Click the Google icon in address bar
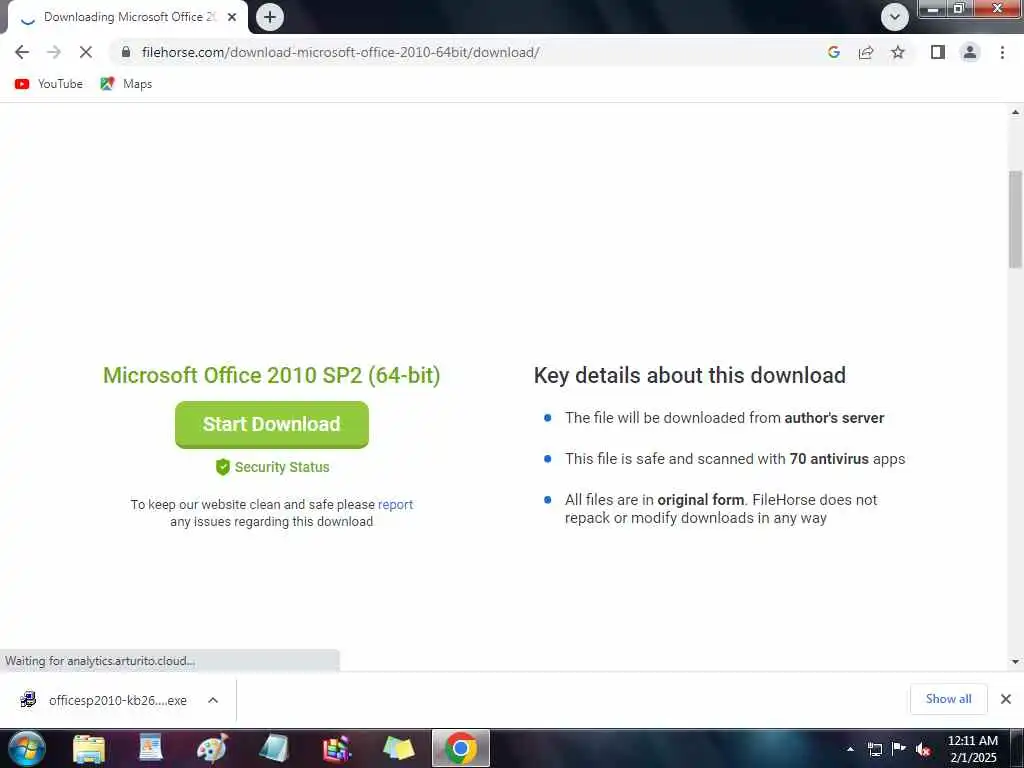Image resolution: width=1024 pixels, height=768 pixels. point(833,52)
